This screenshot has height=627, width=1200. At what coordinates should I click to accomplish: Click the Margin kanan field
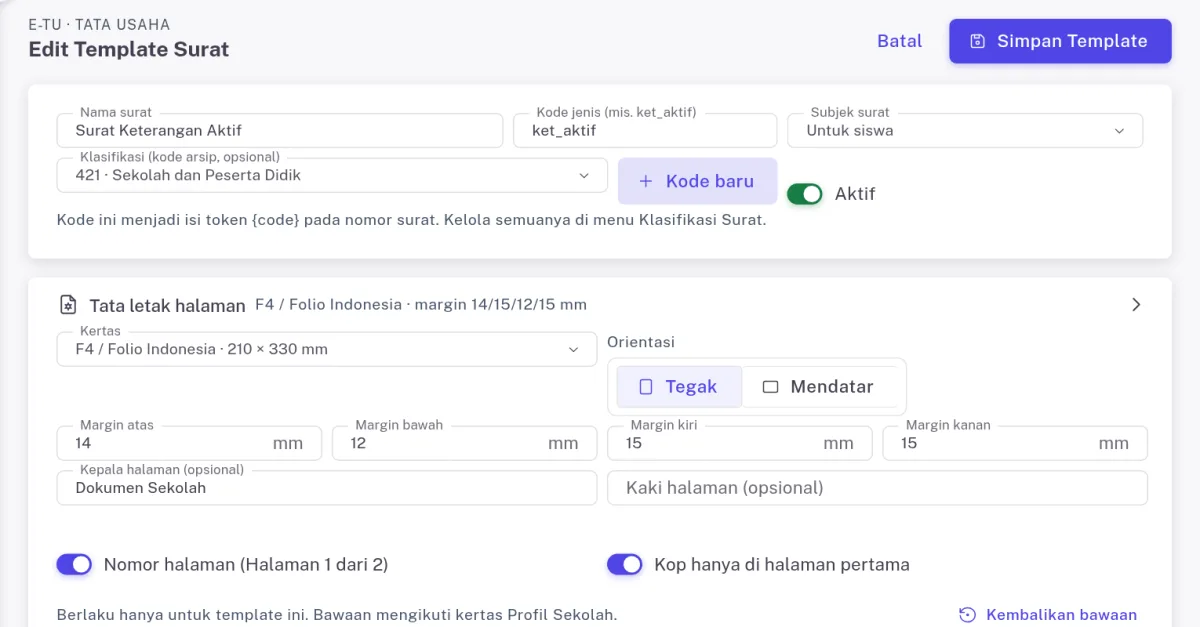(1015, 443)
